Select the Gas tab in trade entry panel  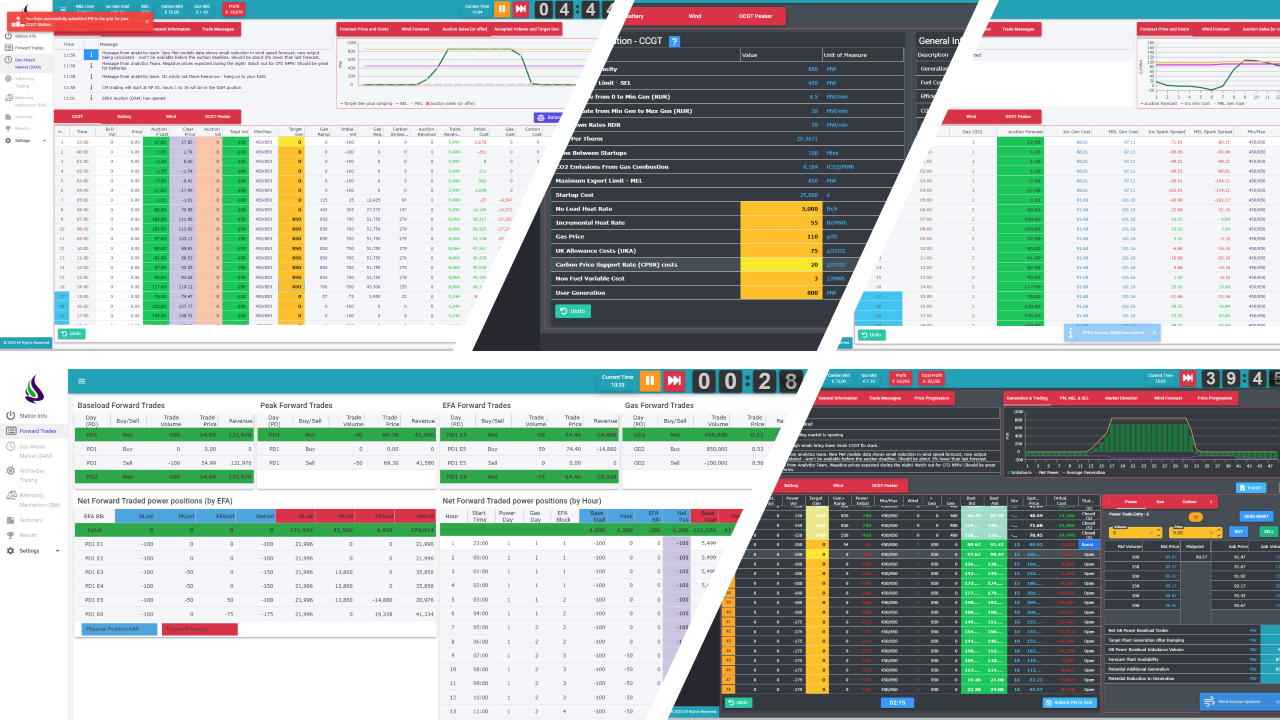pyautogui.click(x=1160, y=502)
